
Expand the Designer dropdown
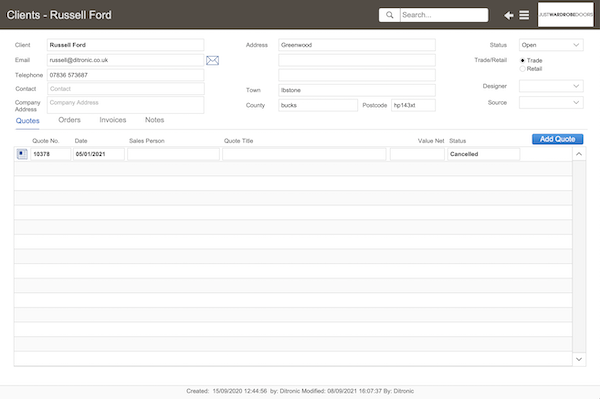click(551, 86)
